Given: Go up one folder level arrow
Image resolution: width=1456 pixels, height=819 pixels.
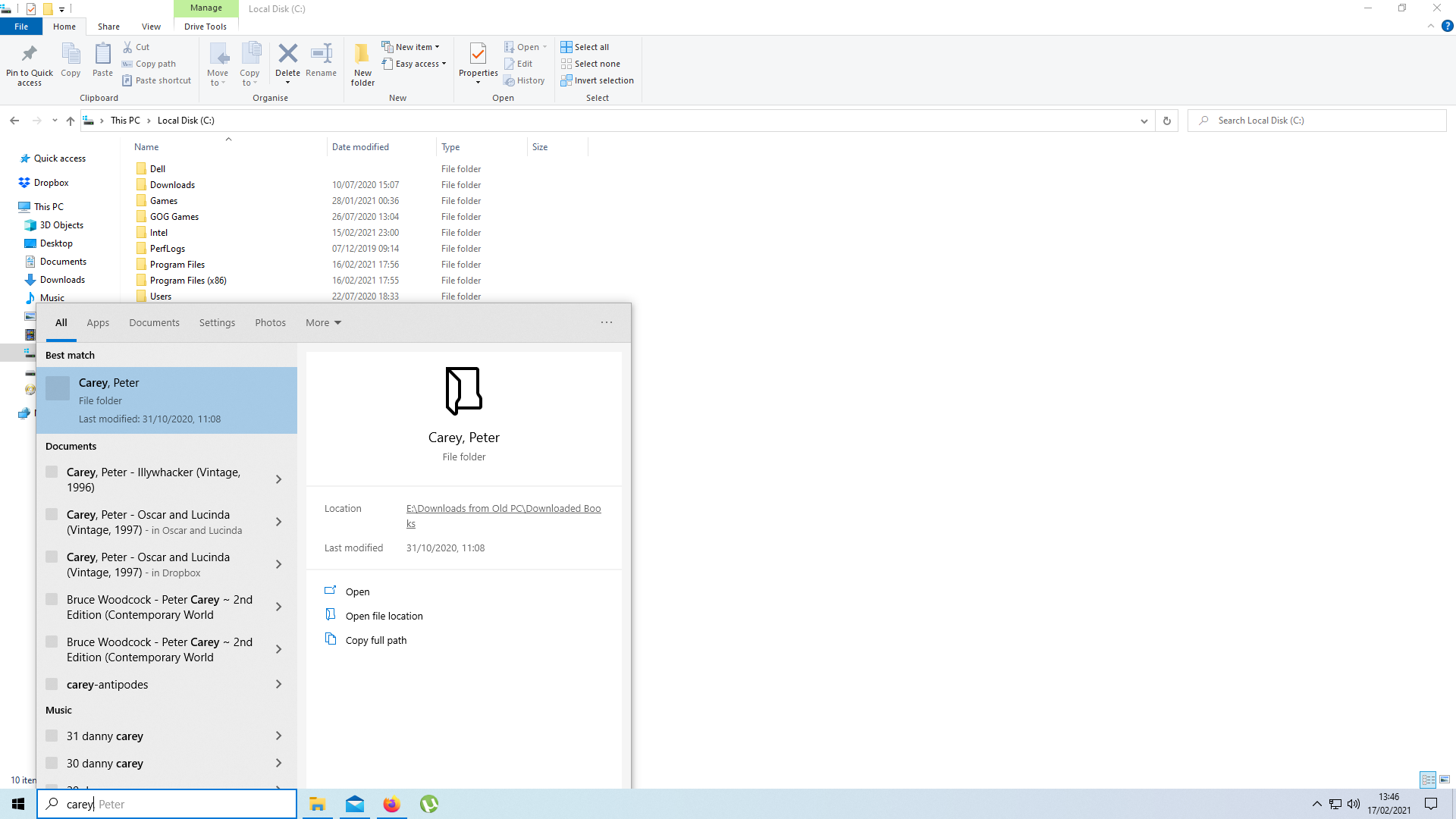Looking at the screenshot, I should [70, 121].
